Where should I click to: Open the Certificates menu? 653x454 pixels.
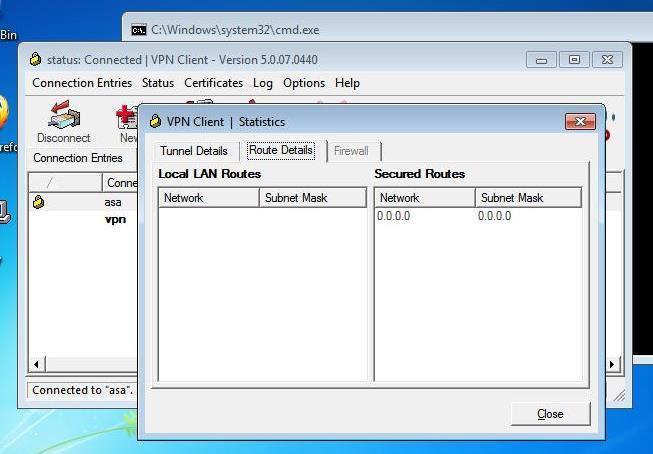point(213,83)
